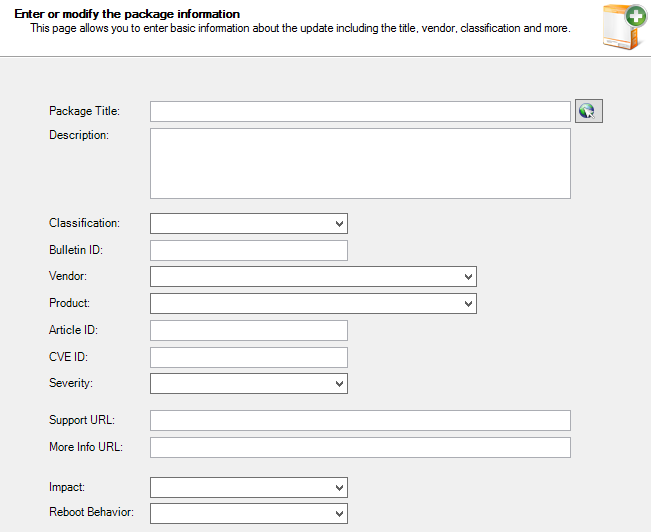The height and width of the screenshot is (532, 651).
Task: Click the 'Reboot Behavior:' label text
Action: click(x=91, y=513)
